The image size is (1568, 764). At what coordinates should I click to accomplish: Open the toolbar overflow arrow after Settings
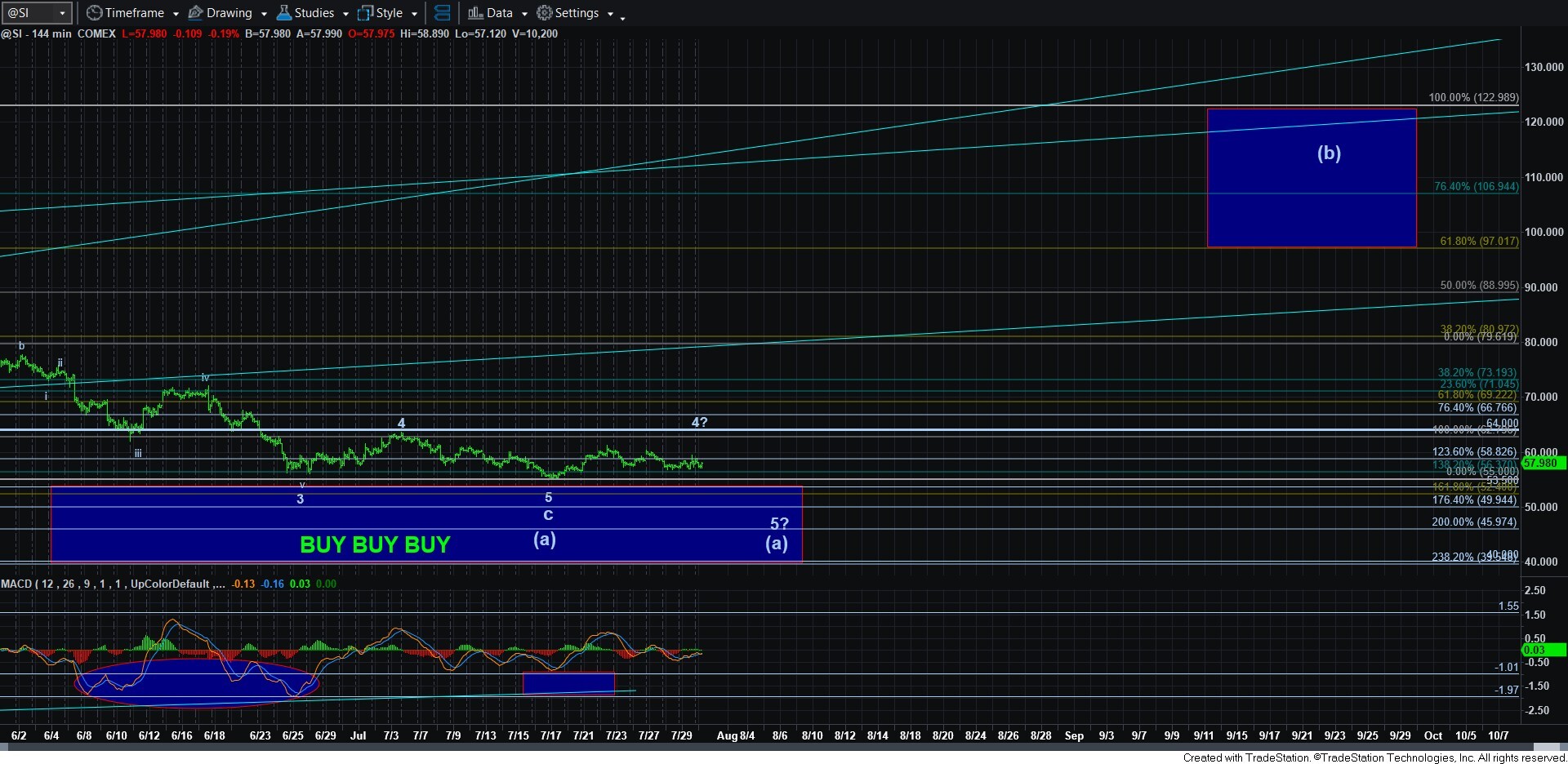coord(622,17)
